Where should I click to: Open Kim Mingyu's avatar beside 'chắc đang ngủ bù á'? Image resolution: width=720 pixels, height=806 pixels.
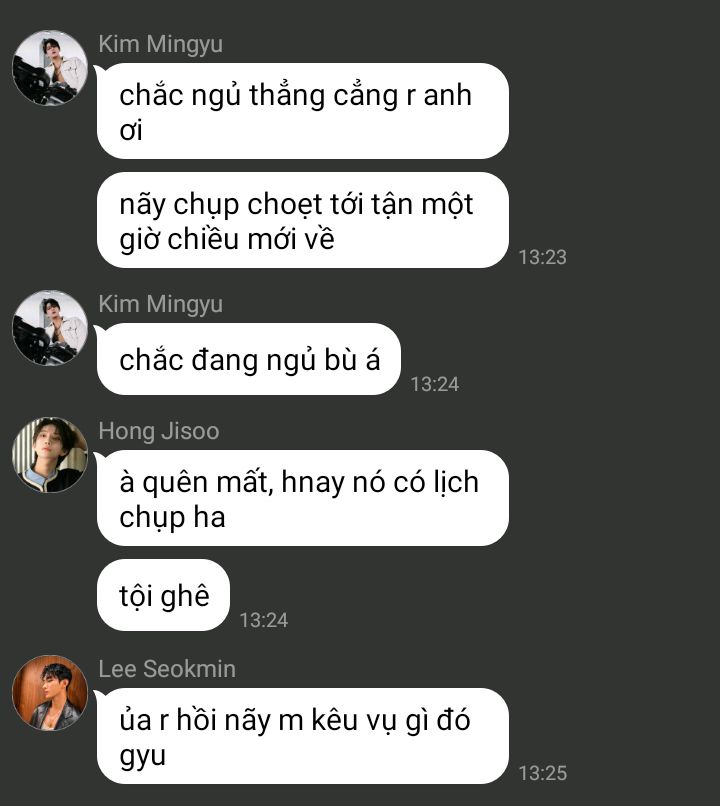coord(50,327)
